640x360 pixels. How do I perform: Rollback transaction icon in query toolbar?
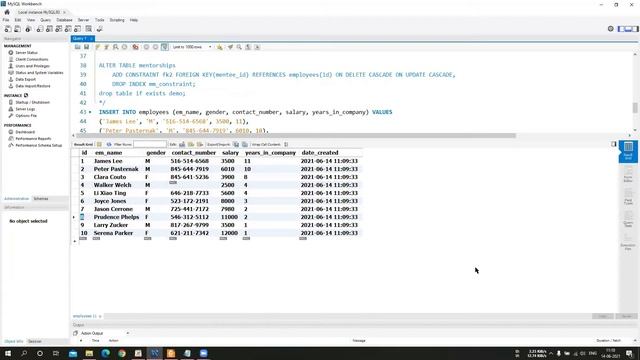point(156,47)
